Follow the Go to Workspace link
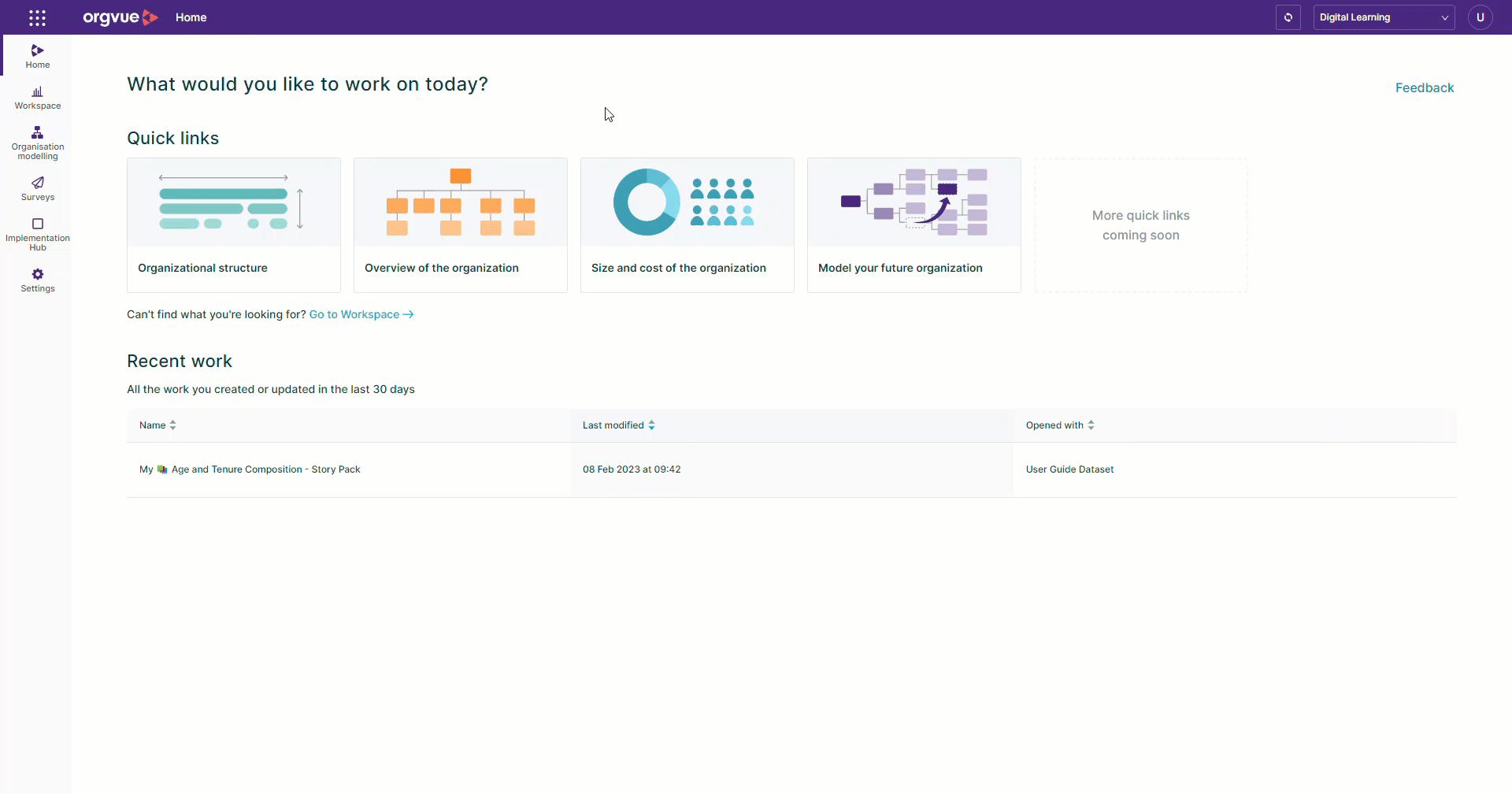This screenshot has height=794, width=1512. point(361,314)
